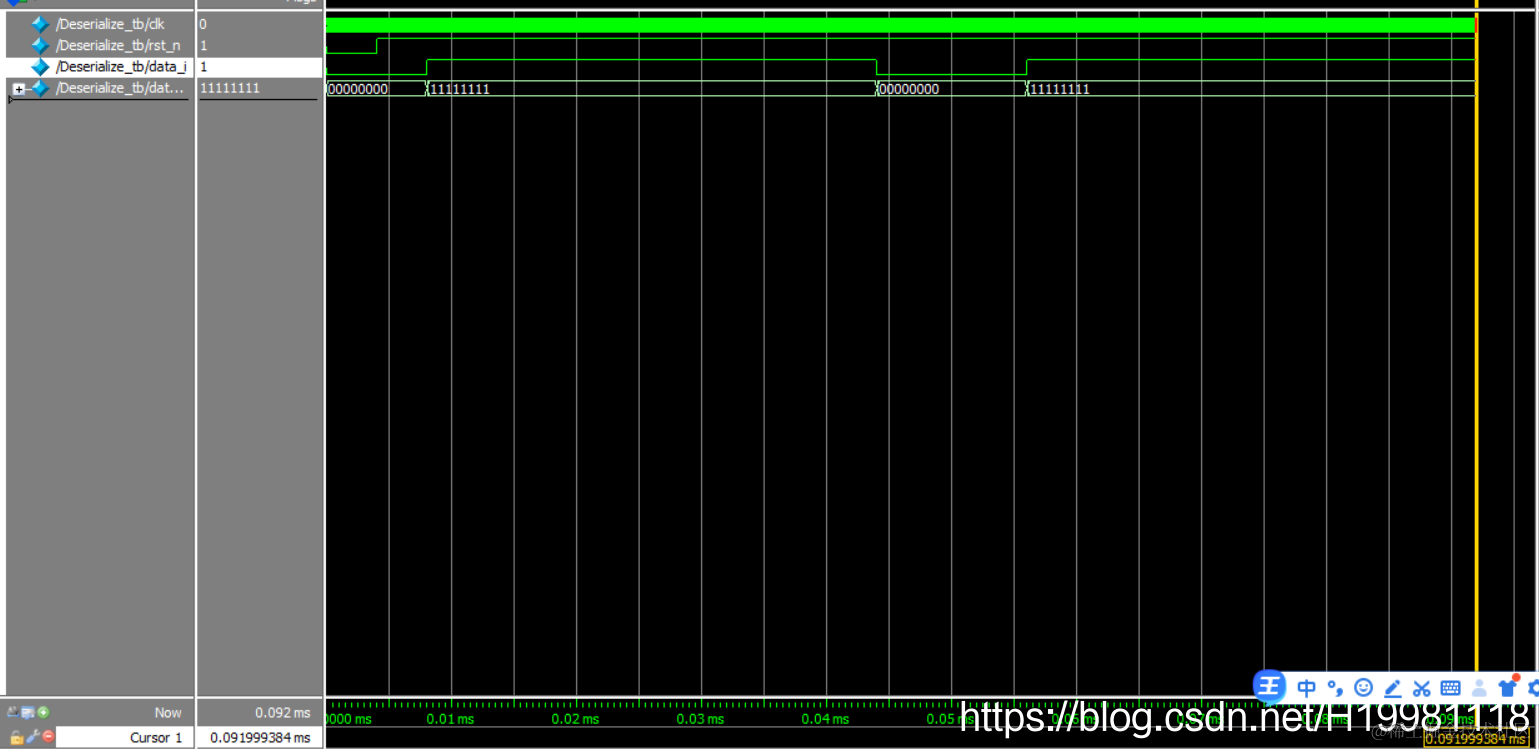Toggle the punctuation mode icon
This screenshot has width=1539, height=749.
1335,688
